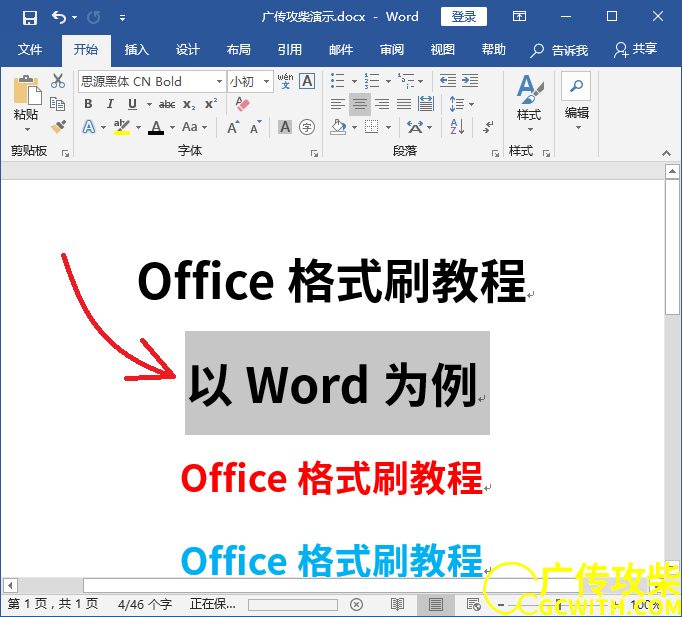This screenshot has width=682, height=617.
Task: Toggle superscript formatting
Action: [x=211, y=103]
